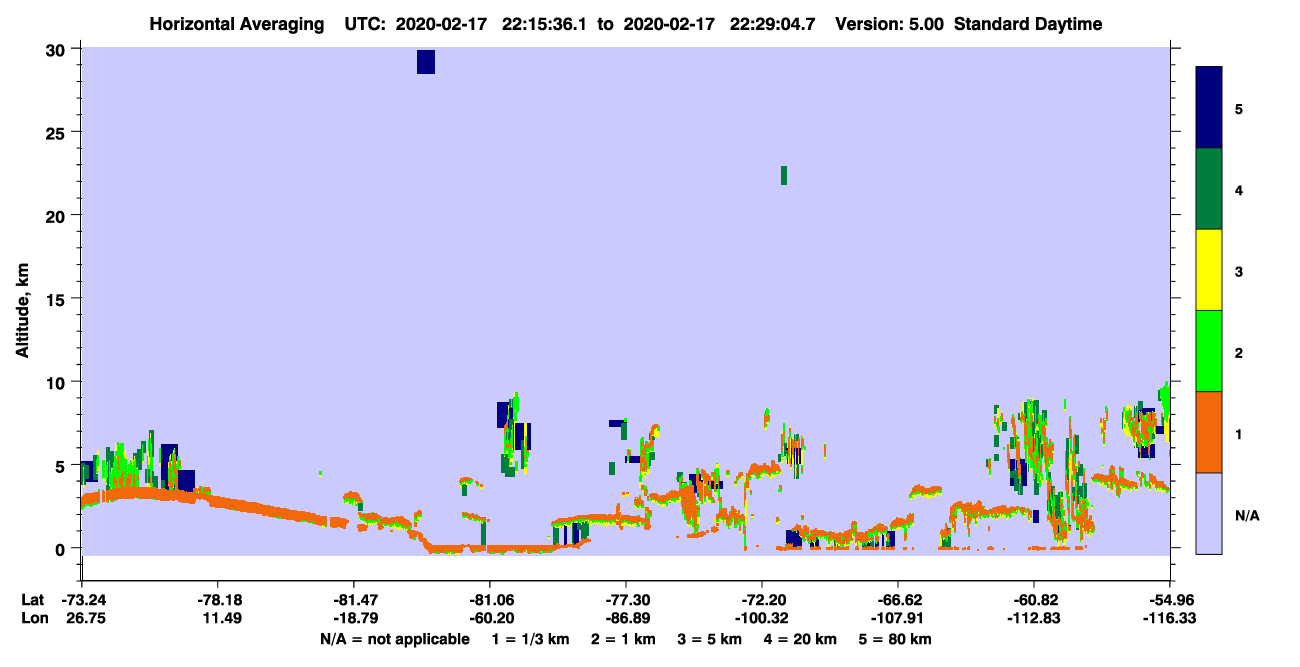
Task: Click the longitude value -60.20
Action: 490,619
